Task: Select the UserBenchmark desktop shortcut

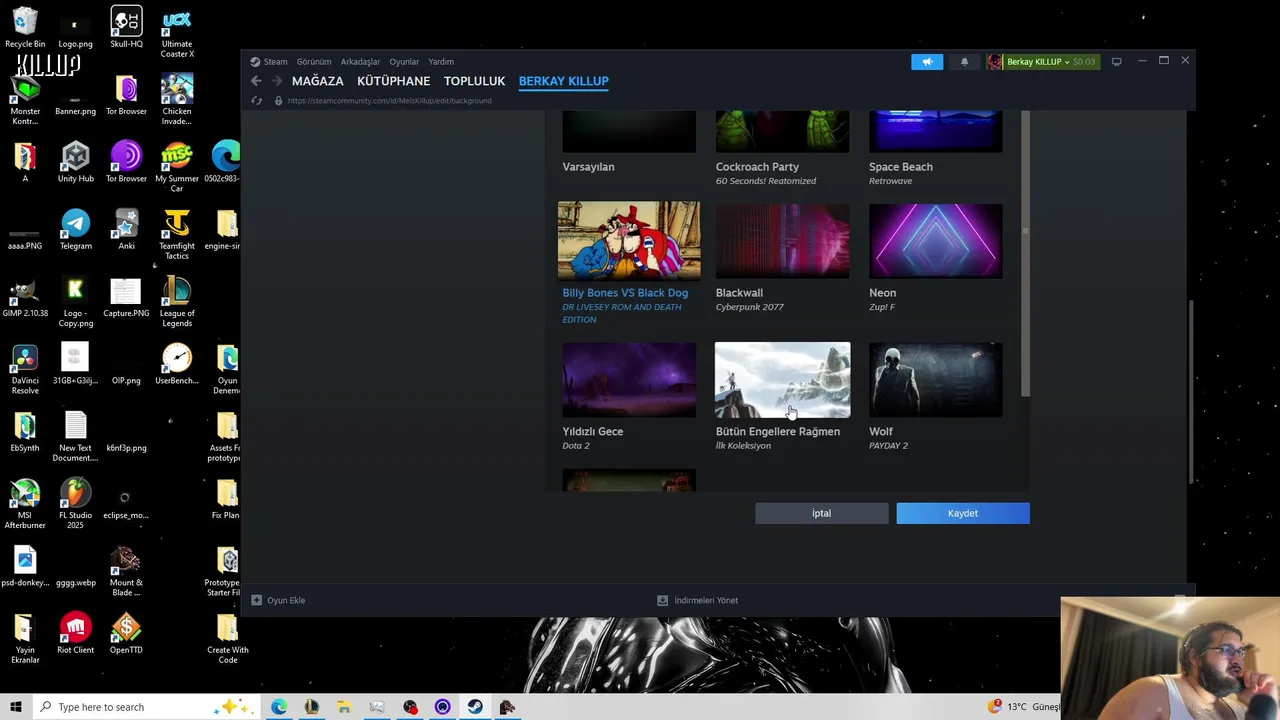Action: (x=177, y=364)
